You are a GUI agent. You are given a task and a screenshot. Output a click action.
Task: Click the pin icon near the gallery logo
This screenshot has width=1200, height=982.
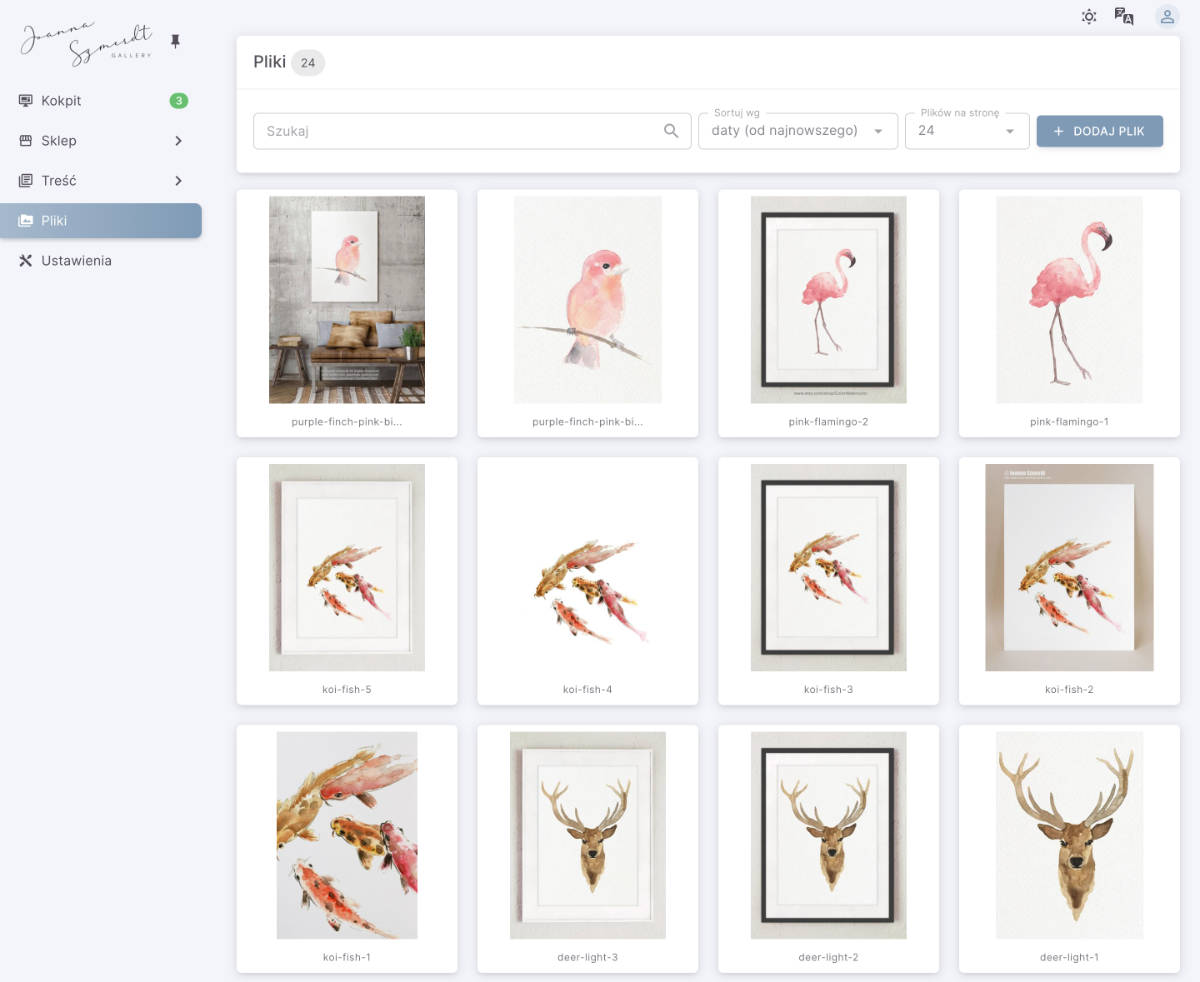click(176, 40)
